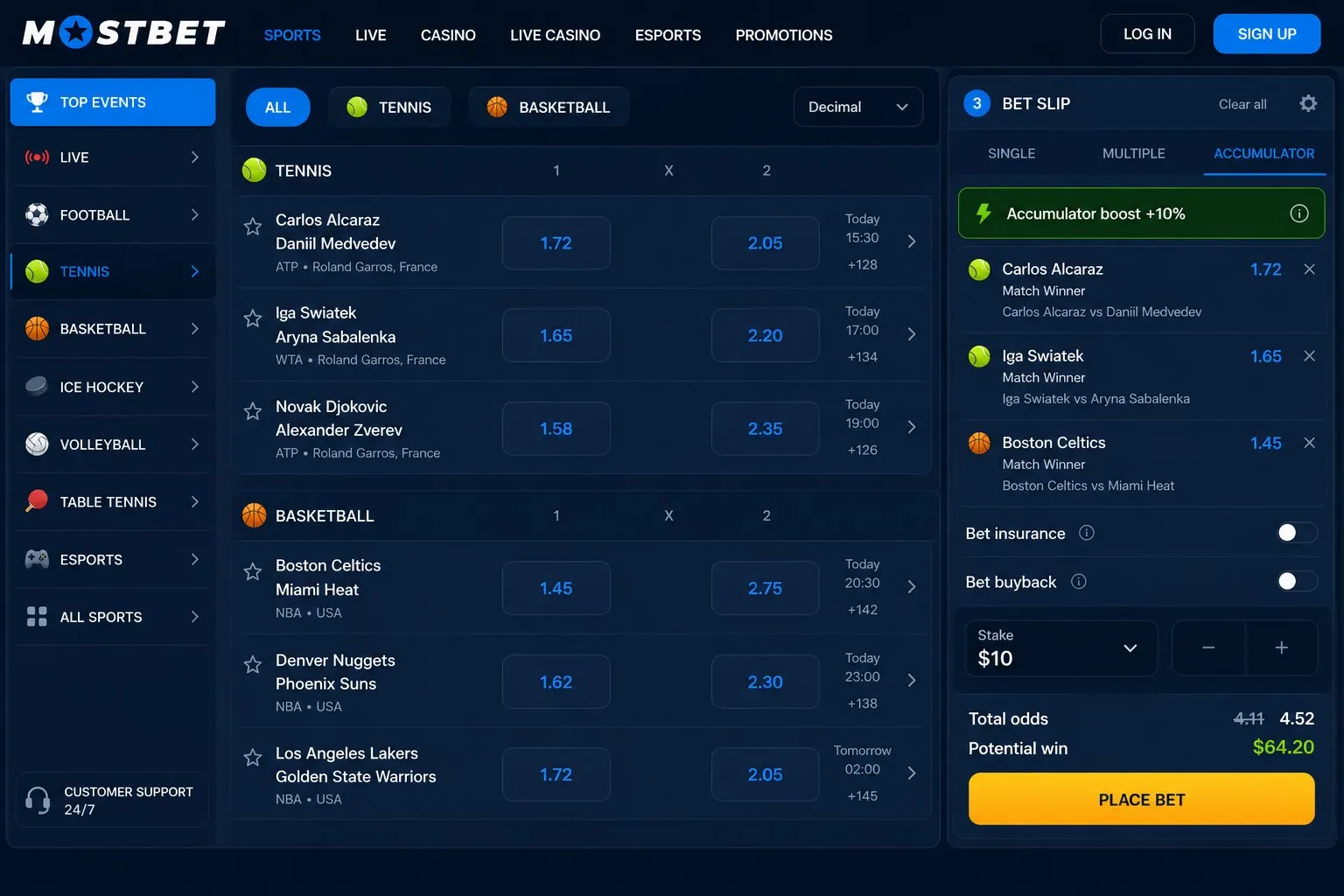Click the Football soccer ball icon

[37, 214]
